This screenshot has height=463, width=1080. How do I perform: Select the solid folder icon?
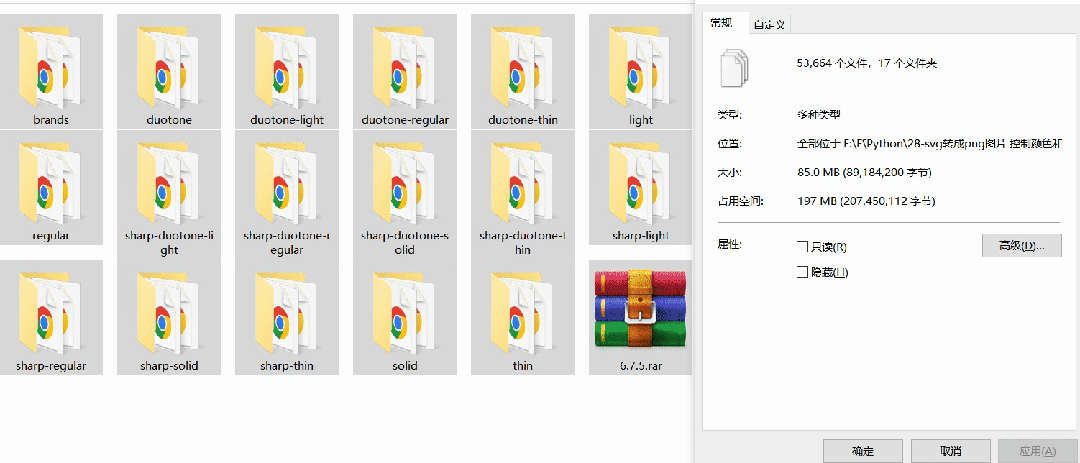404,314
